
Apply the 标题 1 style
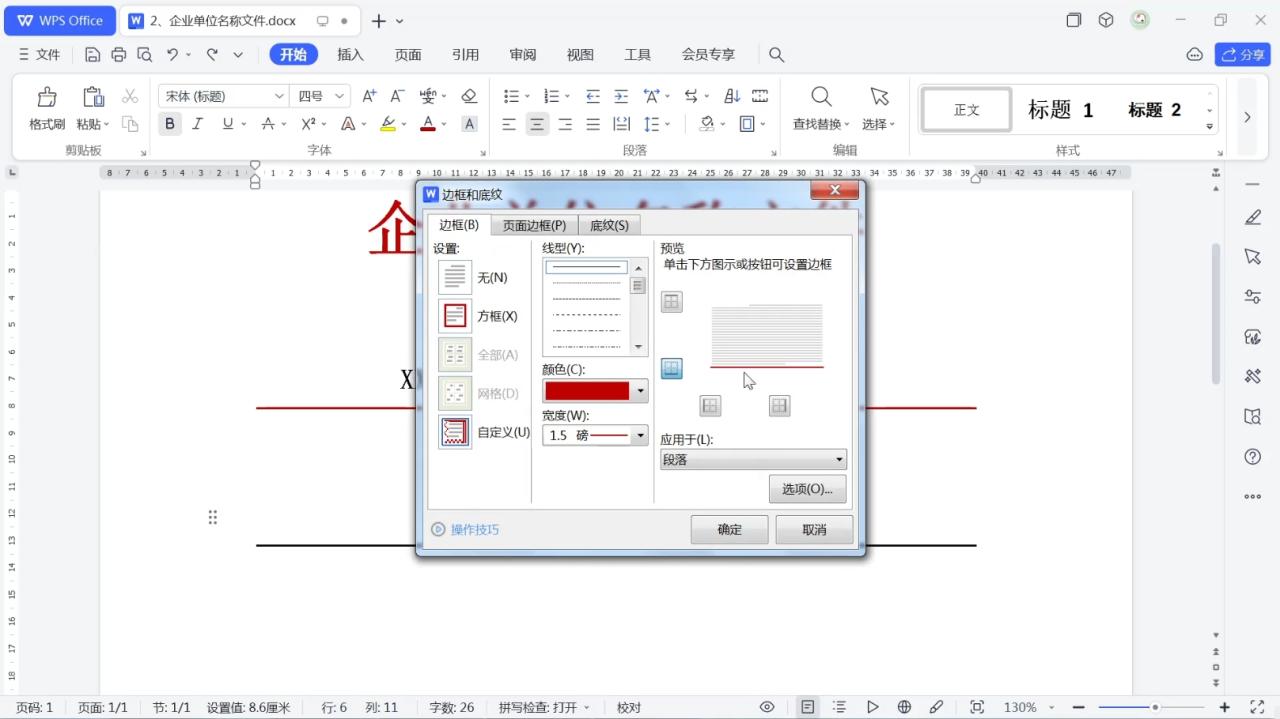(x=1060, y=110)
